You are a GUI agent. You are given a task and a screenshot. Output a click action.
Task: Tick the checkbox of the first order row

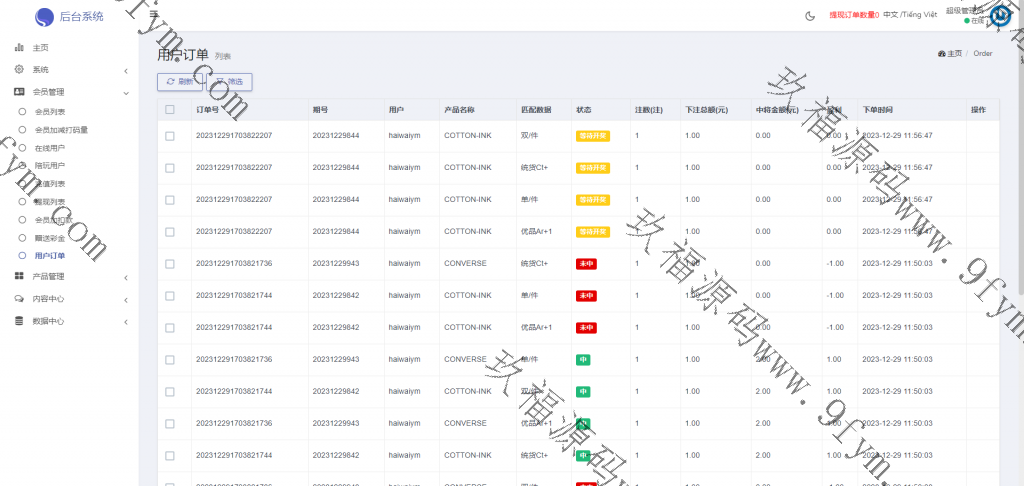[170, 136]
